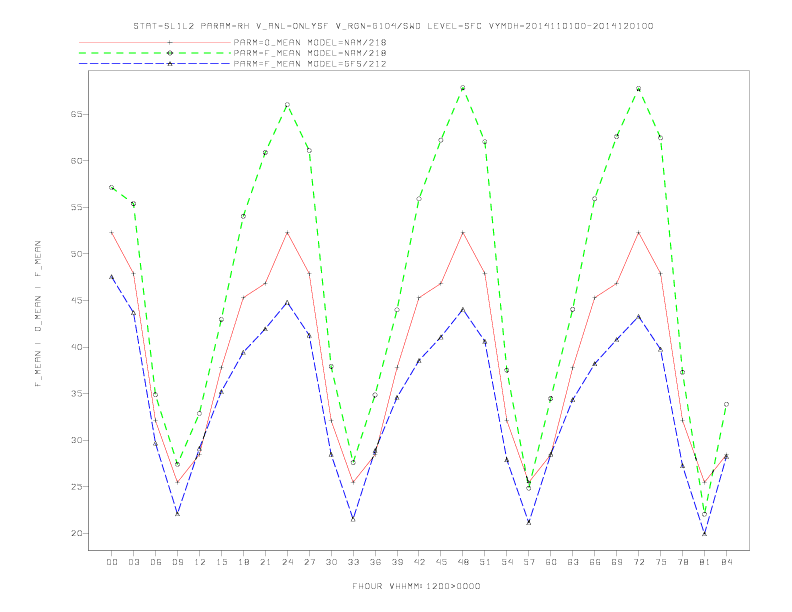Click x-axis tick label 42
This screenshot has width=792, height=612.
[419, 562]
